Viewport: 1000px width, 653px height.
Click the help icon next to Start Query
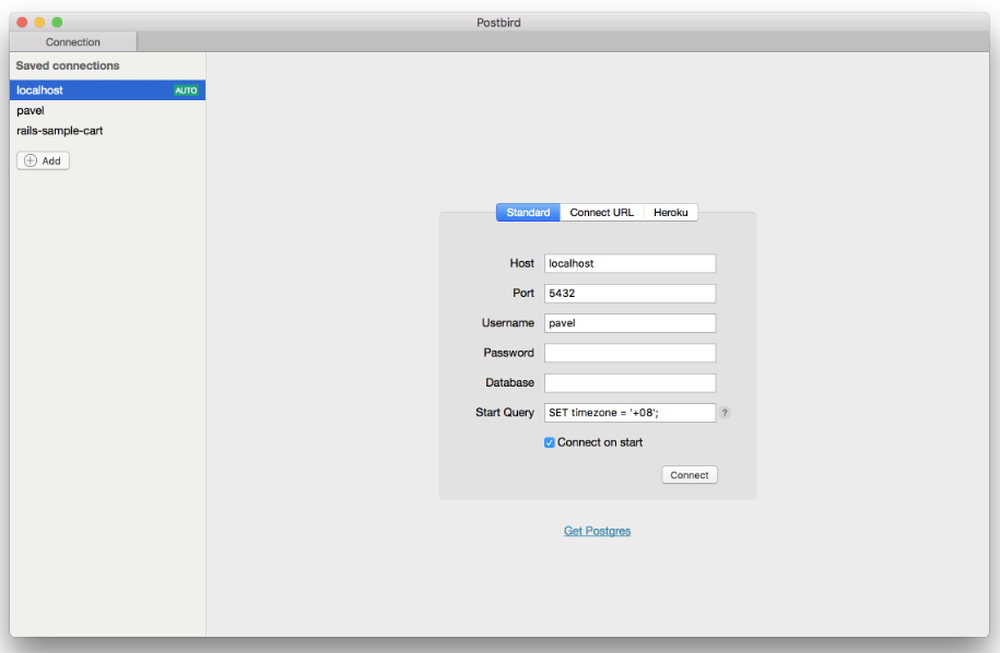pyautogui.click(x=724, y=412)
